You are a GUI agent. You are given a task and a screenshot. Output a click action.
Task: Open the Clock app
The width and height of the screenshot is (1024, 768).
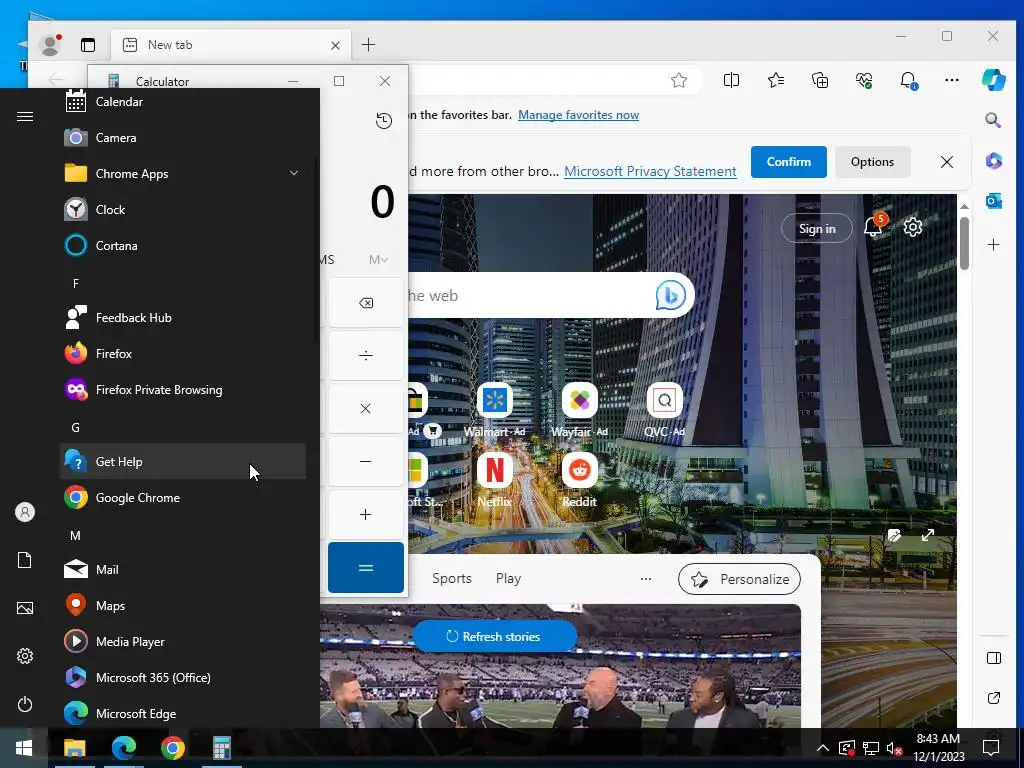click(x=183, y=210)
